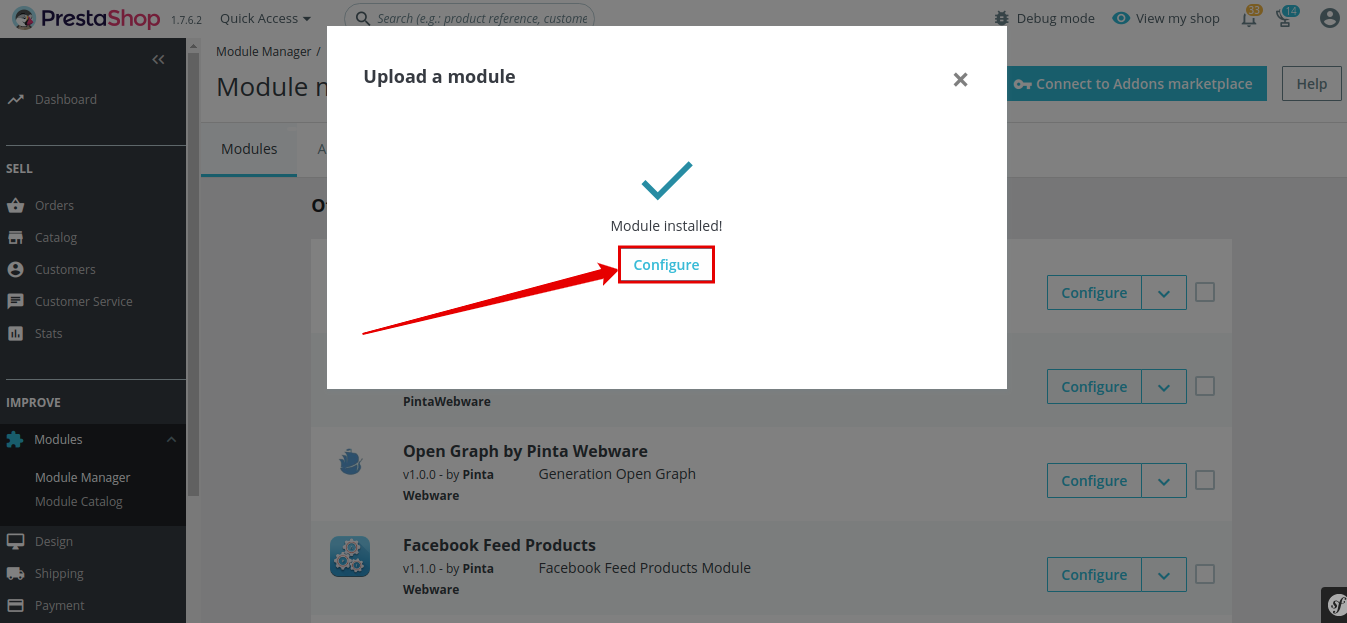1347x623 pixels.
Task: Click the Catalog store icon
Action: tap(15, 238)
